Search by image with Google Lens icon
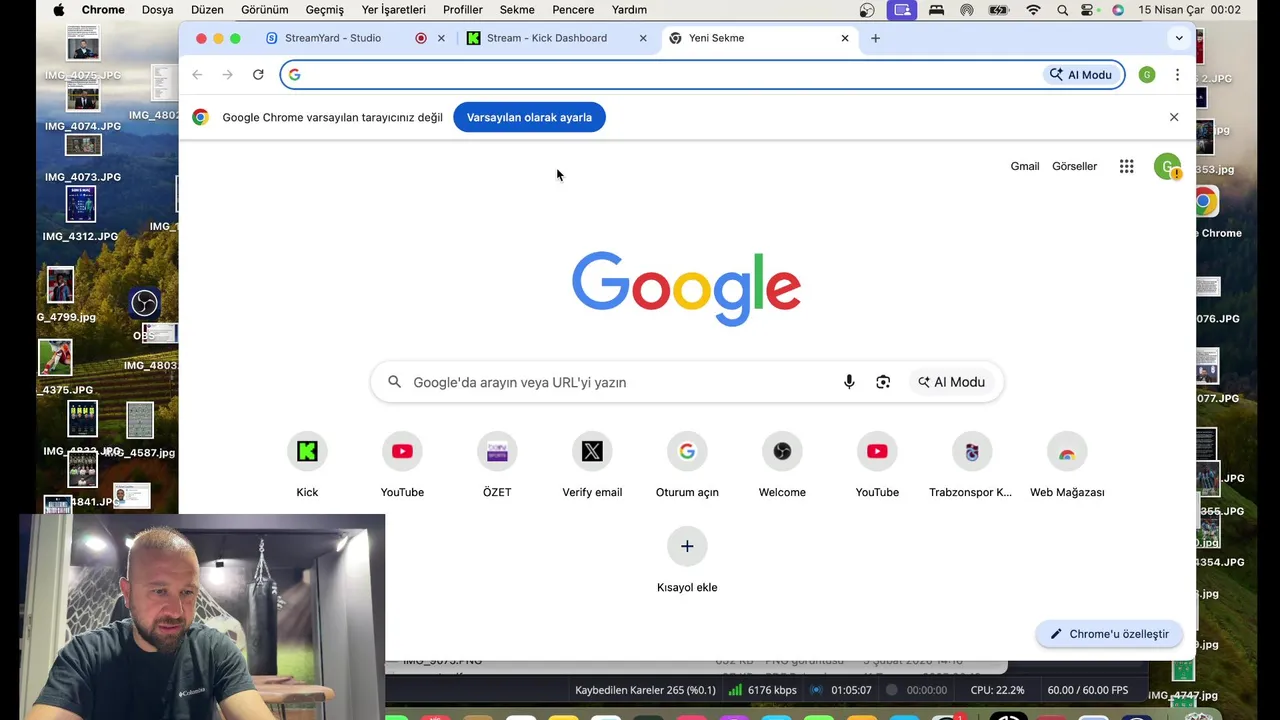This screenshot has width=1280, height=720. (x=883, y=382)
